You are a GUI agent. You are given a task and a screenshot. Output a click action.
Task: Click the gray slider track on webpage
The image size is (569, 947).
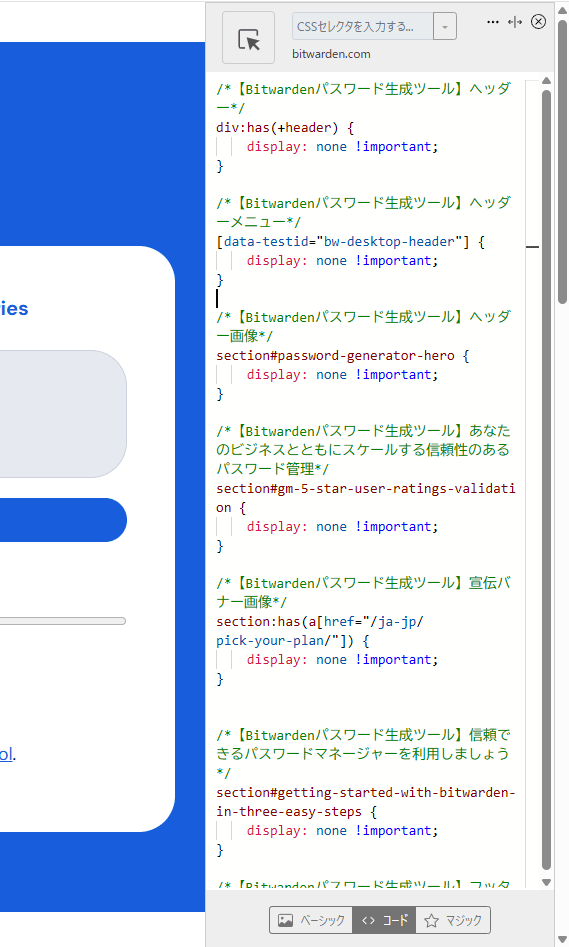(63, 621)
